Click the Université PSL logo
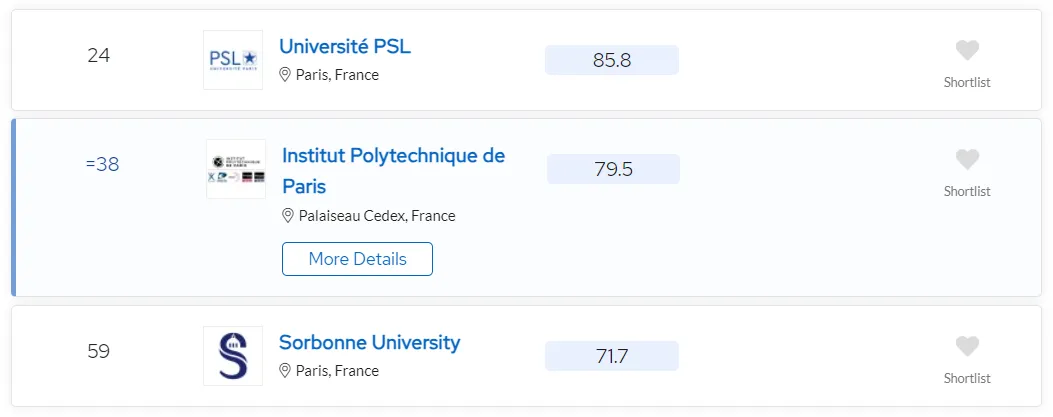The width and height of the screenshot is (1053, 417). [x=233, y=60]
